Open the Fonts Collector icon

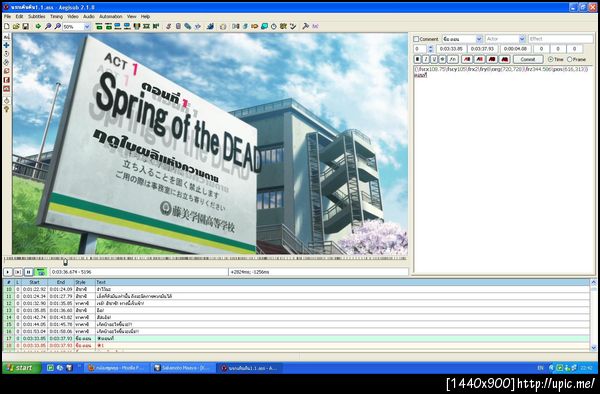[197, 26]
